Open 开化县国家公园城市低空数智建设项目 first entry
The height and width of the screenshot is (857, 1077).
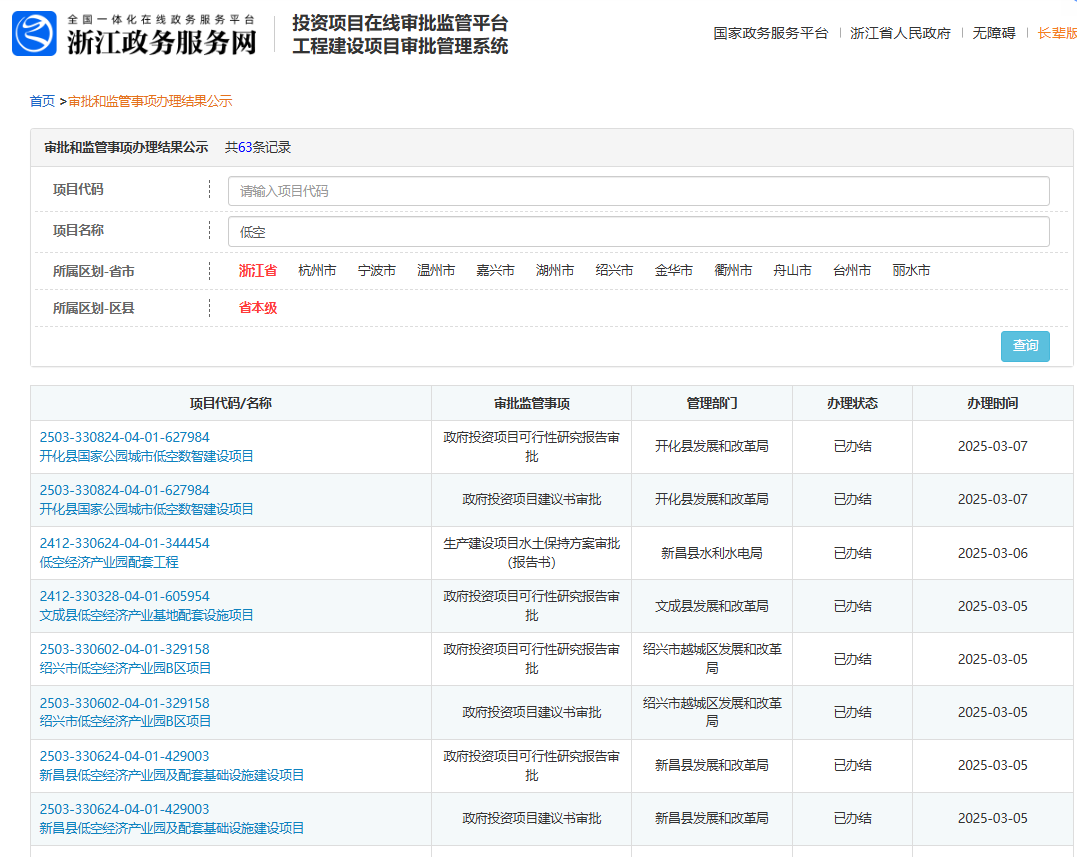click(146, 456)
